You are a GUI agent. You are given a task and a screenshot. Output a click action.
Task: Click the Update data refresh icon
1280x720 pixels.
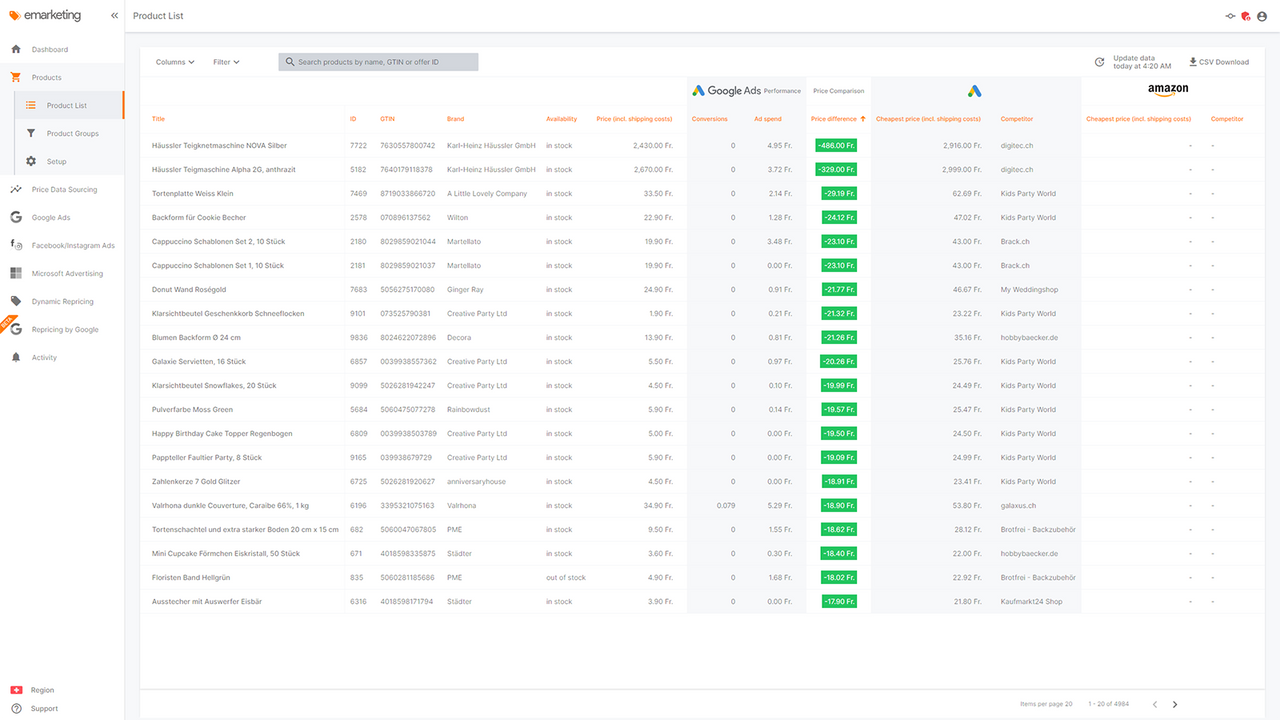point(1098,61)
